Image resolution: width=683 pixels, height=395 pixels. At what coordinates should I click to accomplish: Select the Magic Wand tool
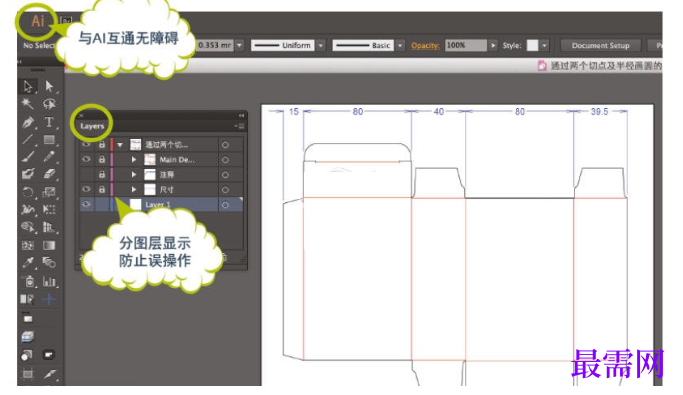point(28,104)
